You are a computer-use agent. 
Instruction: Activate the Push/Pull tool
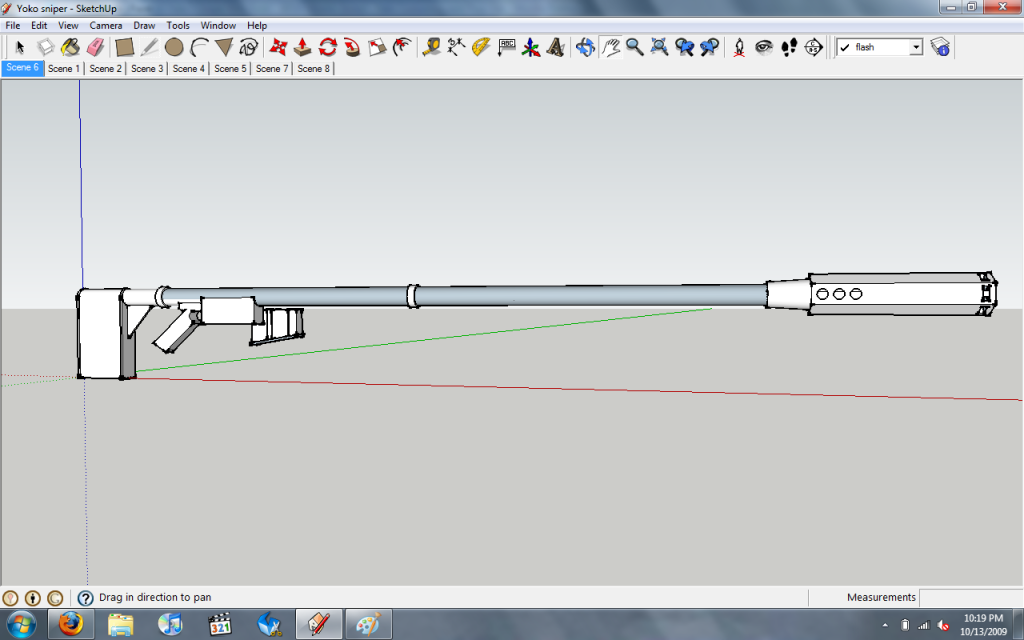[x=302, y=47]
